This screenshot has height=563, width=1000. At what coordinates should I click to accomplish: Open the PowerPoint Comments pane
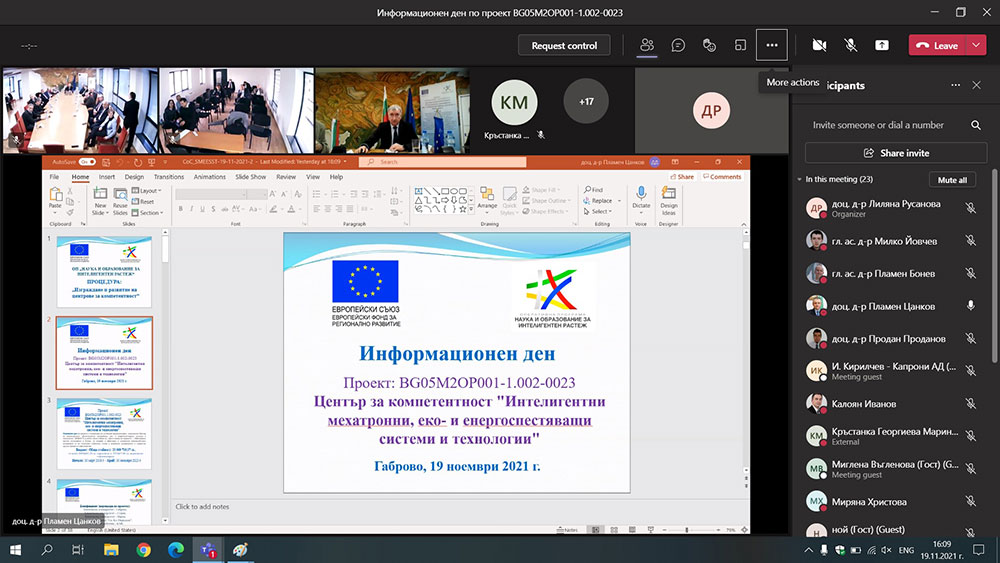pyautogui.click(x=722, y=177)
